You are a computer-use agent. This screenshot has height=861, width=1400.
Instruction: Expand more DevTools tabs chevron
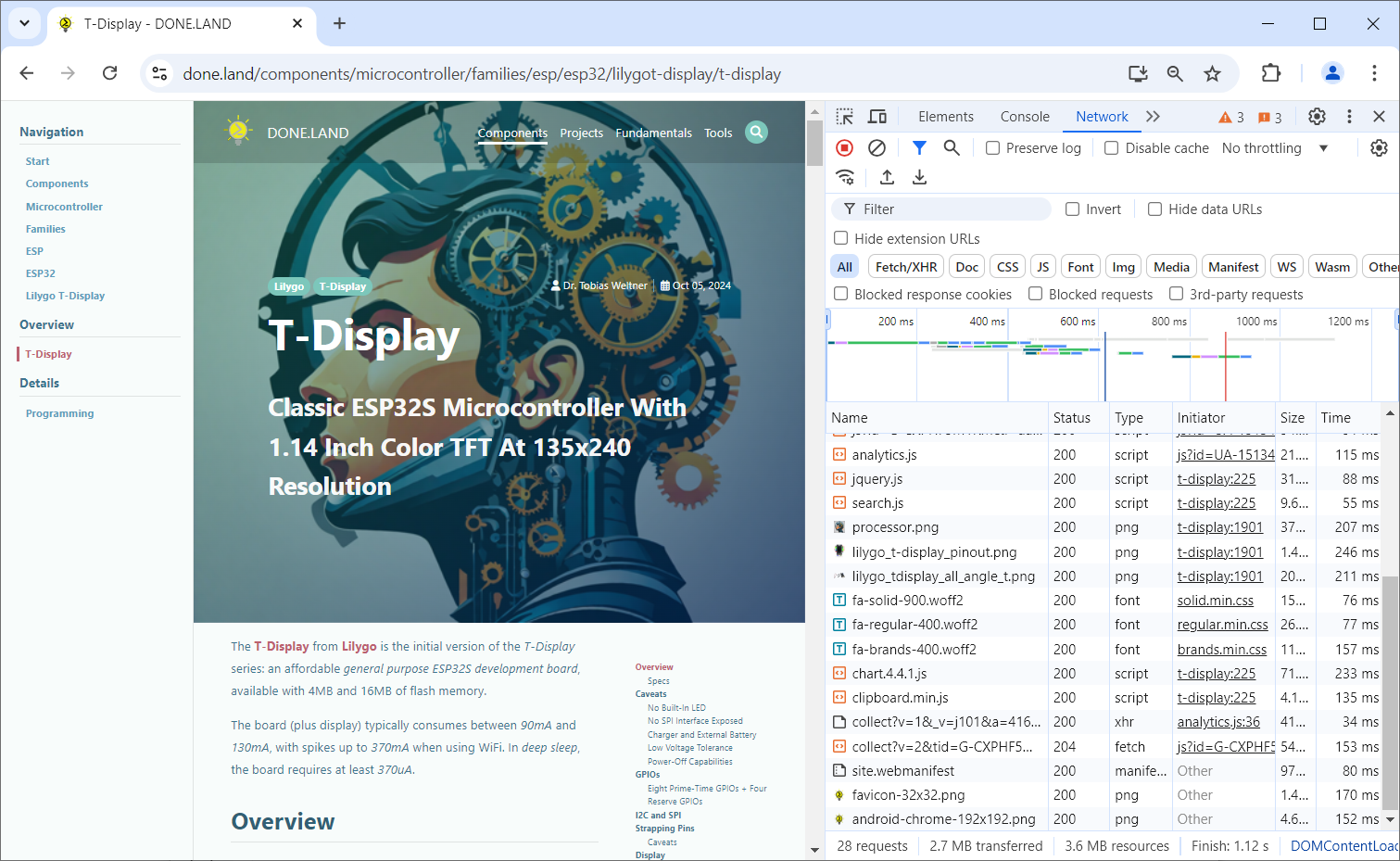[1153, 117]
